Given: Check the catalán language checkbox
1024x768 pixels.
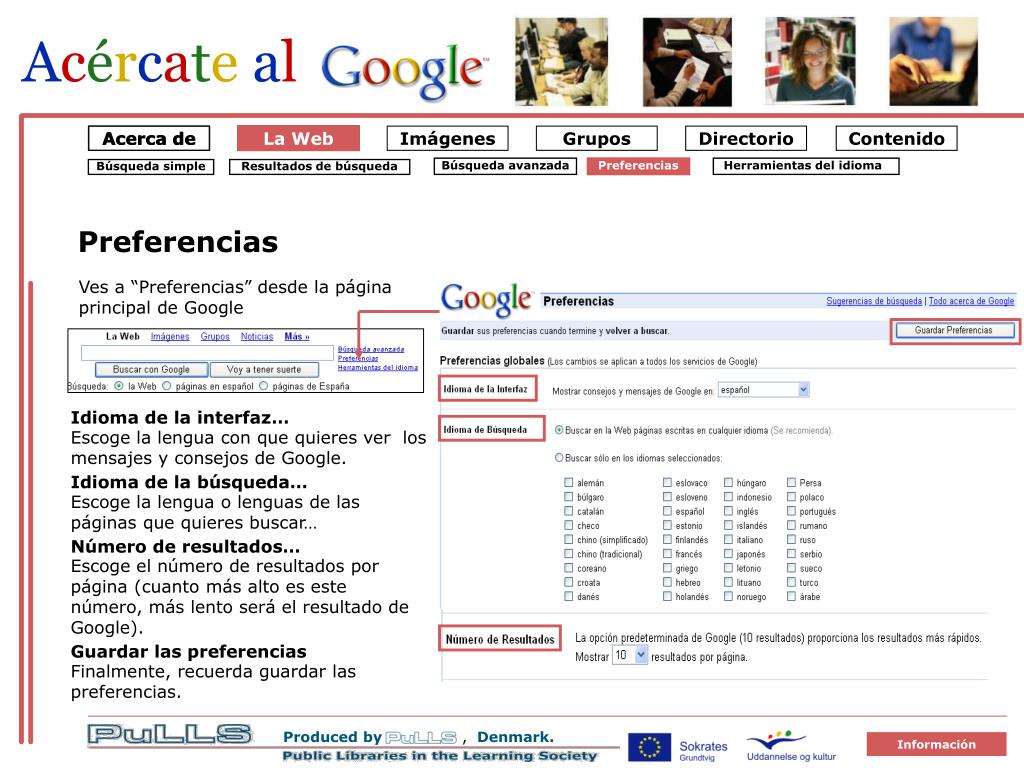Looking at the screenshot, I should tap(568, 511).
